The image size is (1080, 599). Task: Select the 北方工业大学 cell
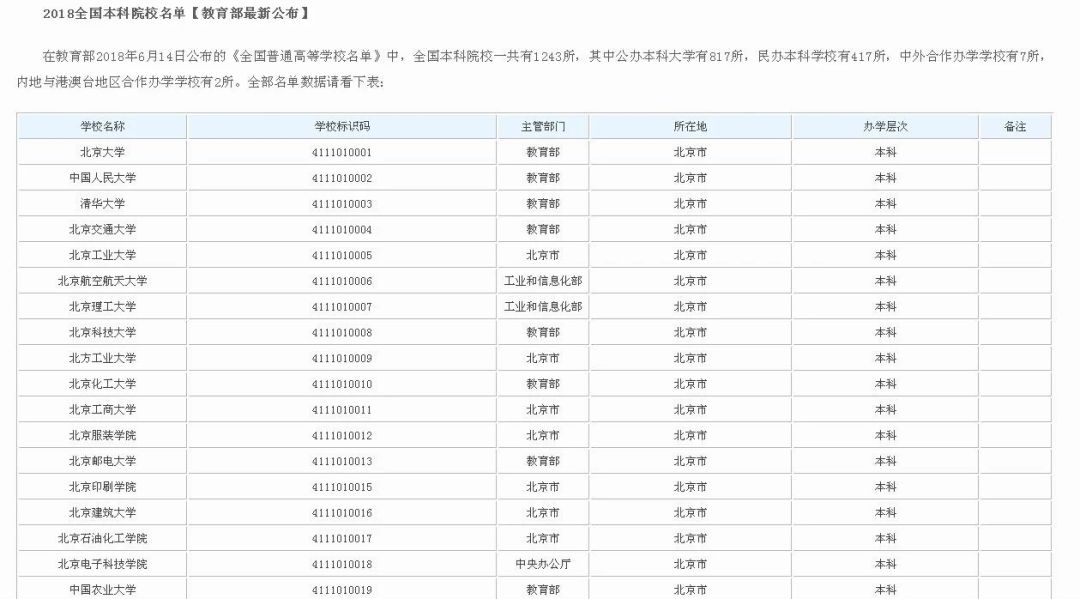point(102,358)
